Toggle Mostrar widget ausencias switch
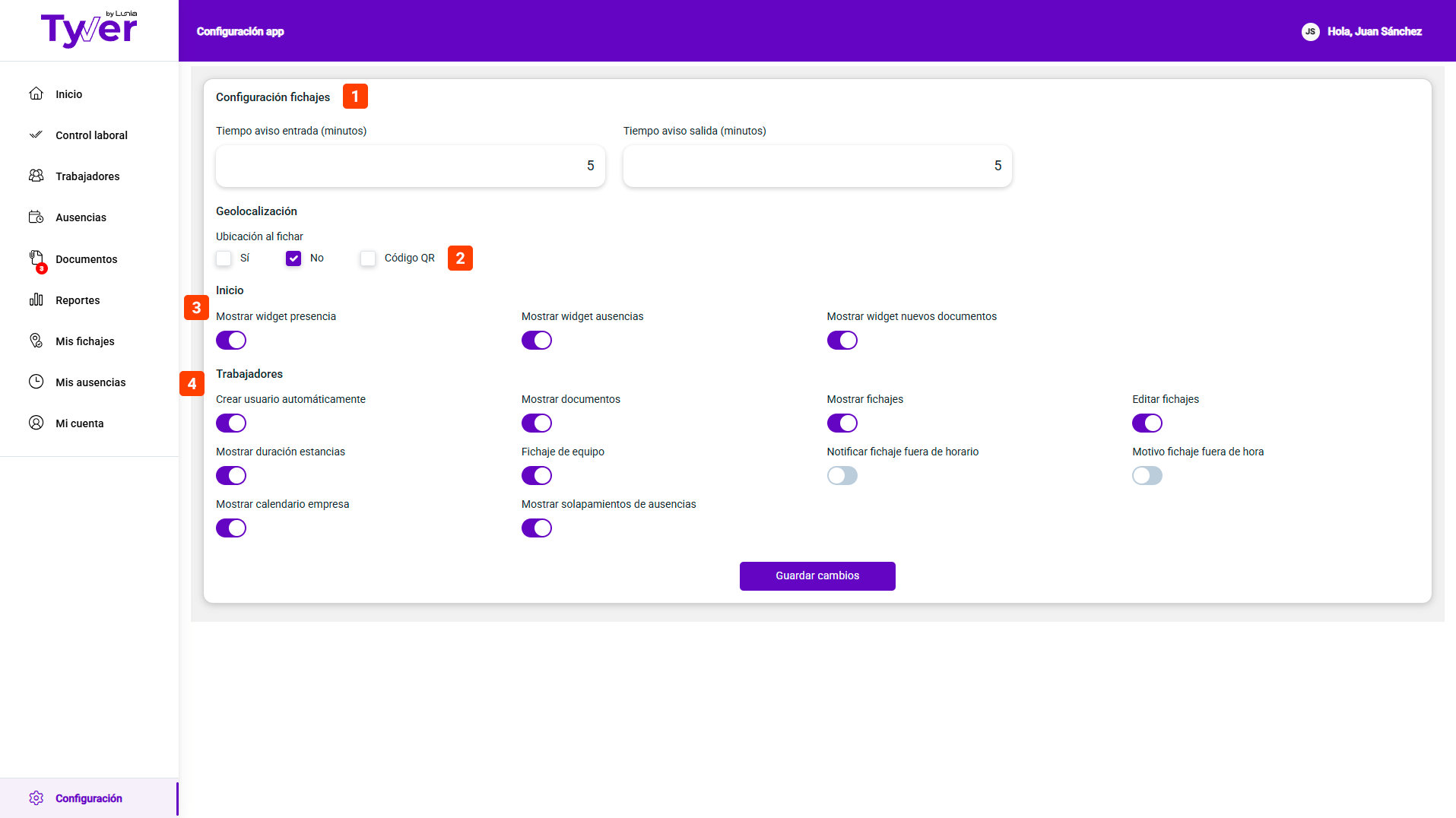 [537, 341]
